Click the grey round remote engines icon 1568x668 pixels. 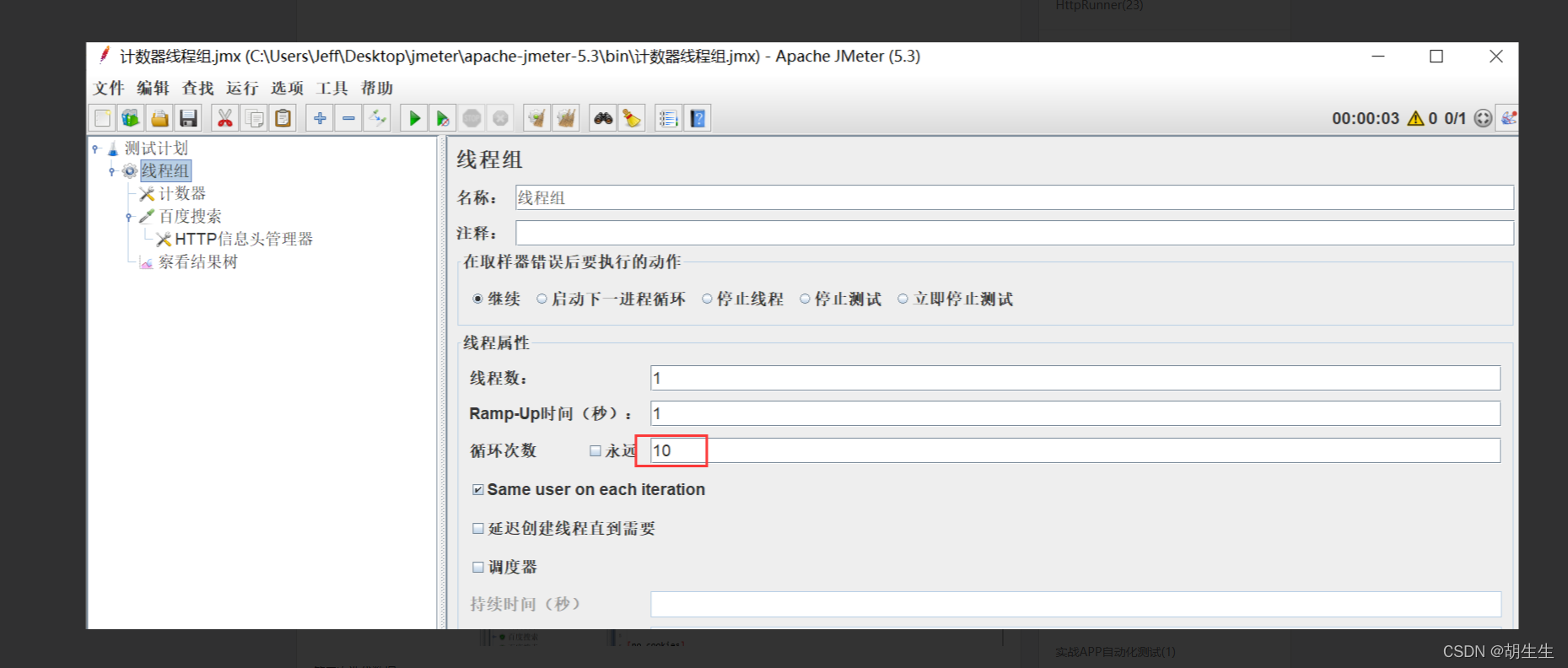pyautogui.click(x=1483, y=118)
